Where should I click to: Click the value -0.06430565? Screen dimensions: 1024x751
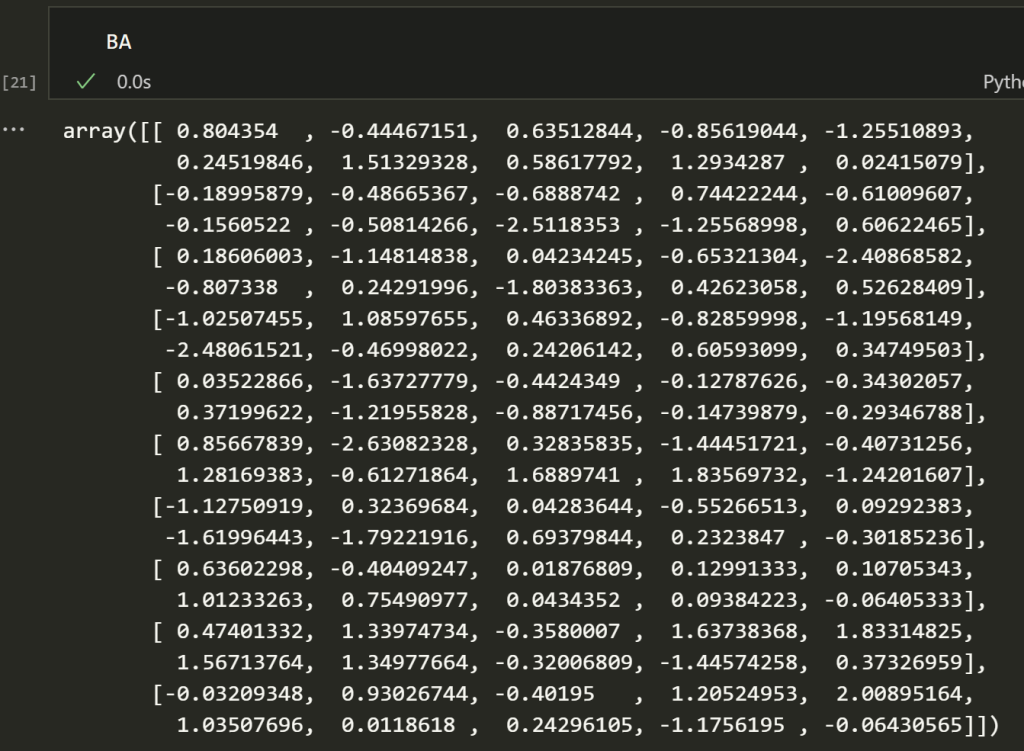point(893,727)
